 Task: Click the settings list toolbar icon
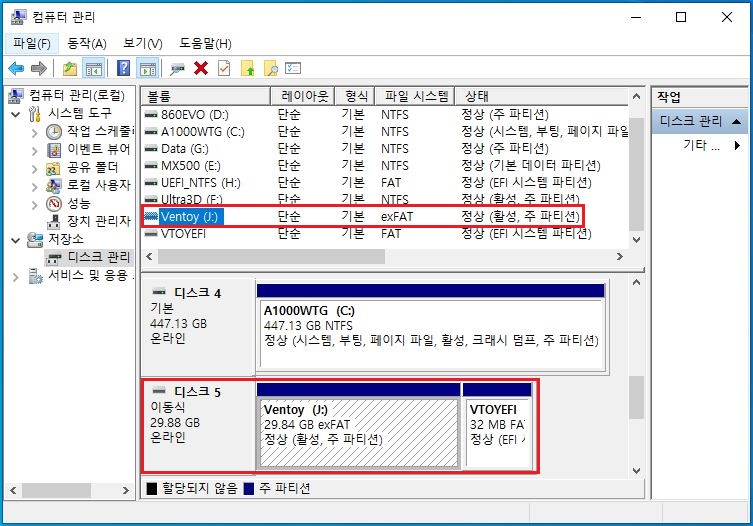[293, 68]
